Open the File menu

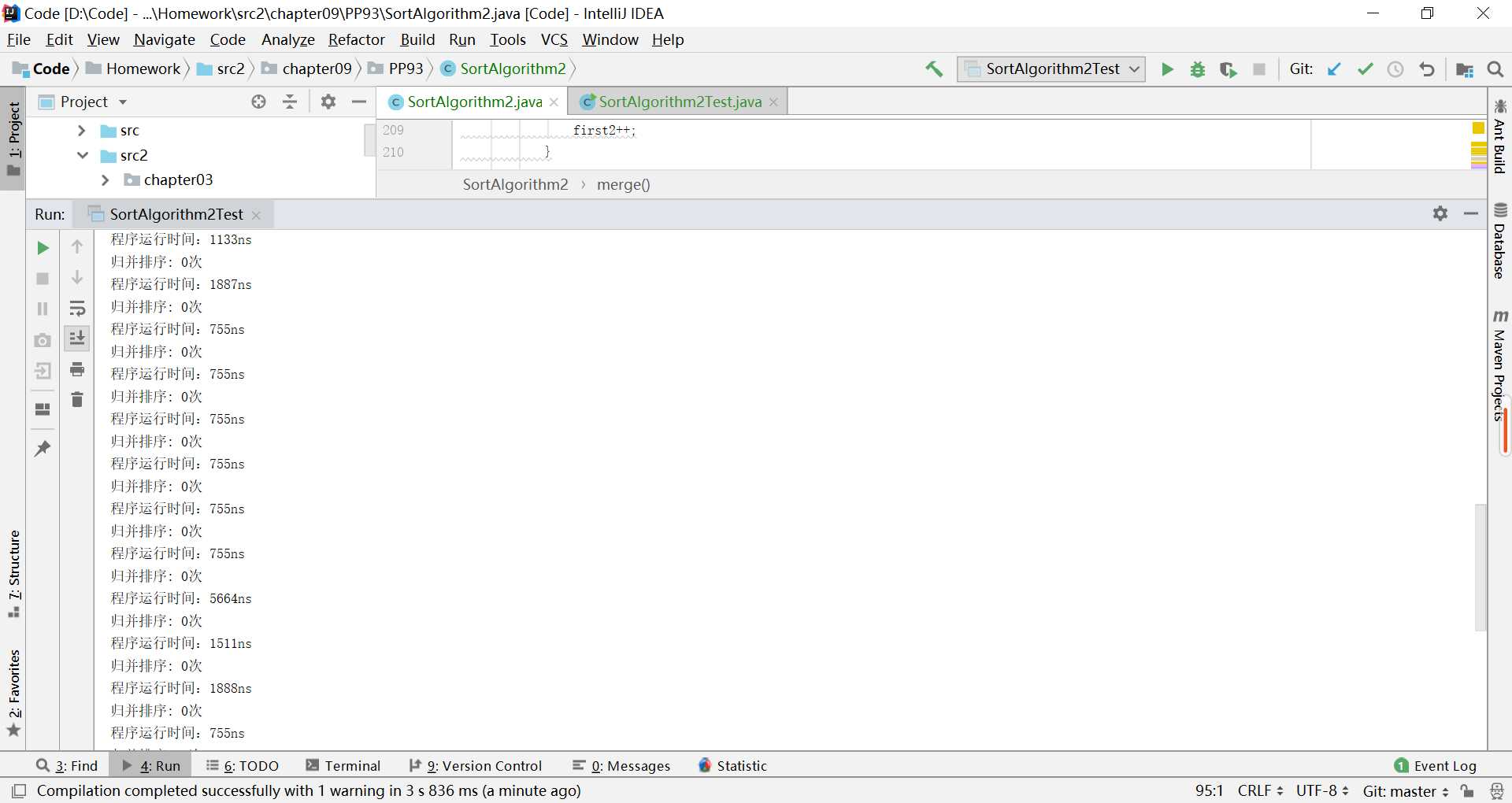click(x=19, y=39)
